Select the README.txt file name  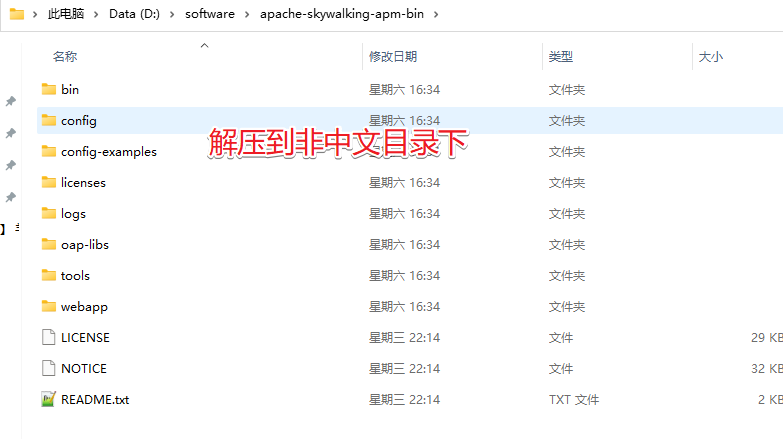coord(95,399)
